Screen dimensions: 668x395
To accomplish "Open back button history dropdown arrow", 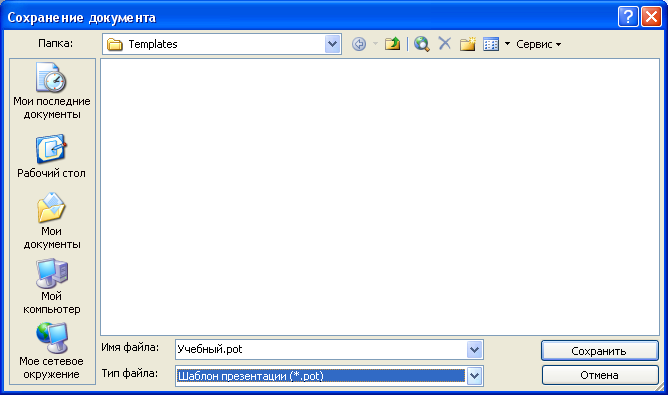I will pos(375,44).
